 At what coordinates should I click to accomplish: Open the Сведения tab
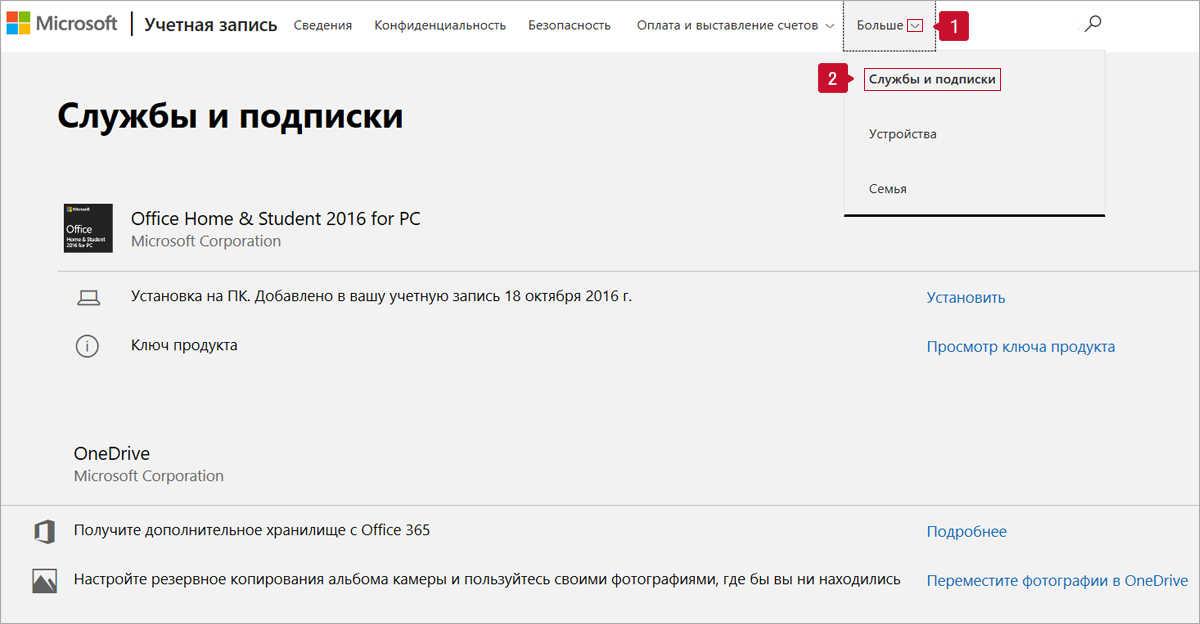point(322,25)
